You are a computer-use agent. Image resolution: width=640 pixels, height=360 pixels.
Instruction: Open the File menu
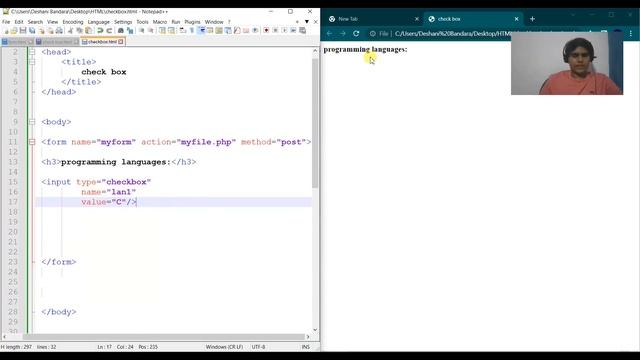pyautogui.click(x=6, y=22)
